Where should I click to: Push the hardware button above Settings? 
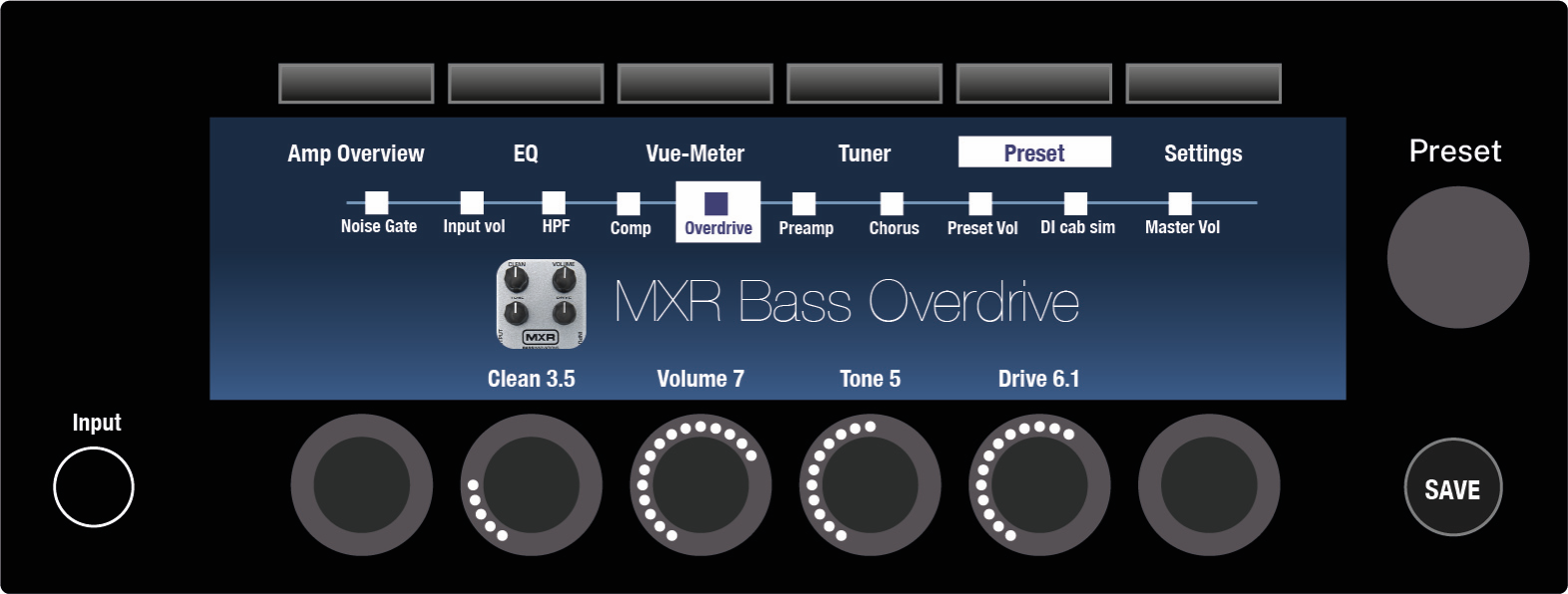(x=1204, y=84)
